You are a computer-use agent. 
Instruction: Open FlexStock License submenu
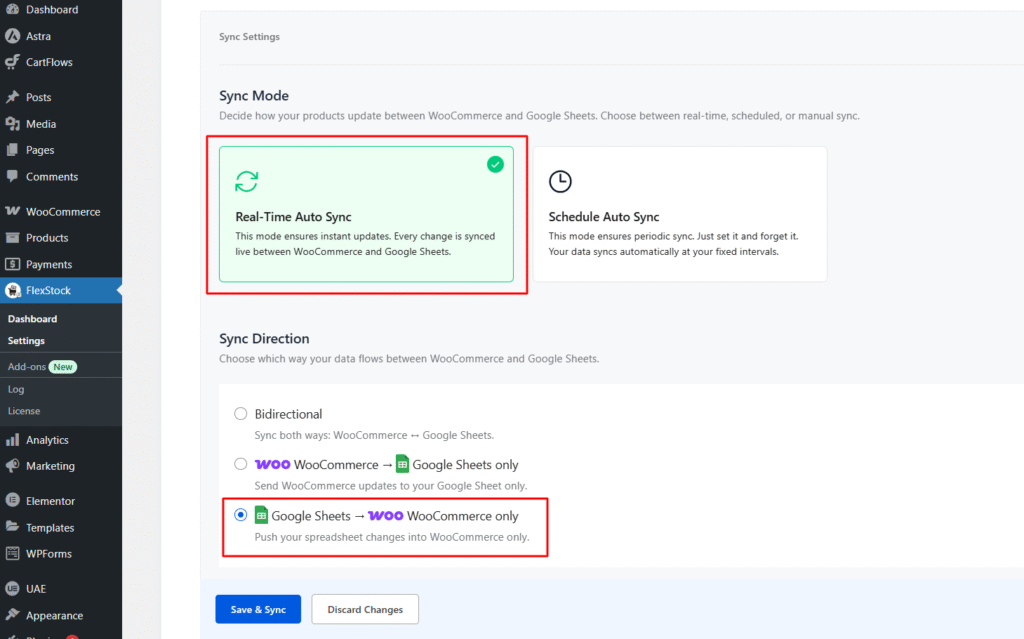(24, 411)
